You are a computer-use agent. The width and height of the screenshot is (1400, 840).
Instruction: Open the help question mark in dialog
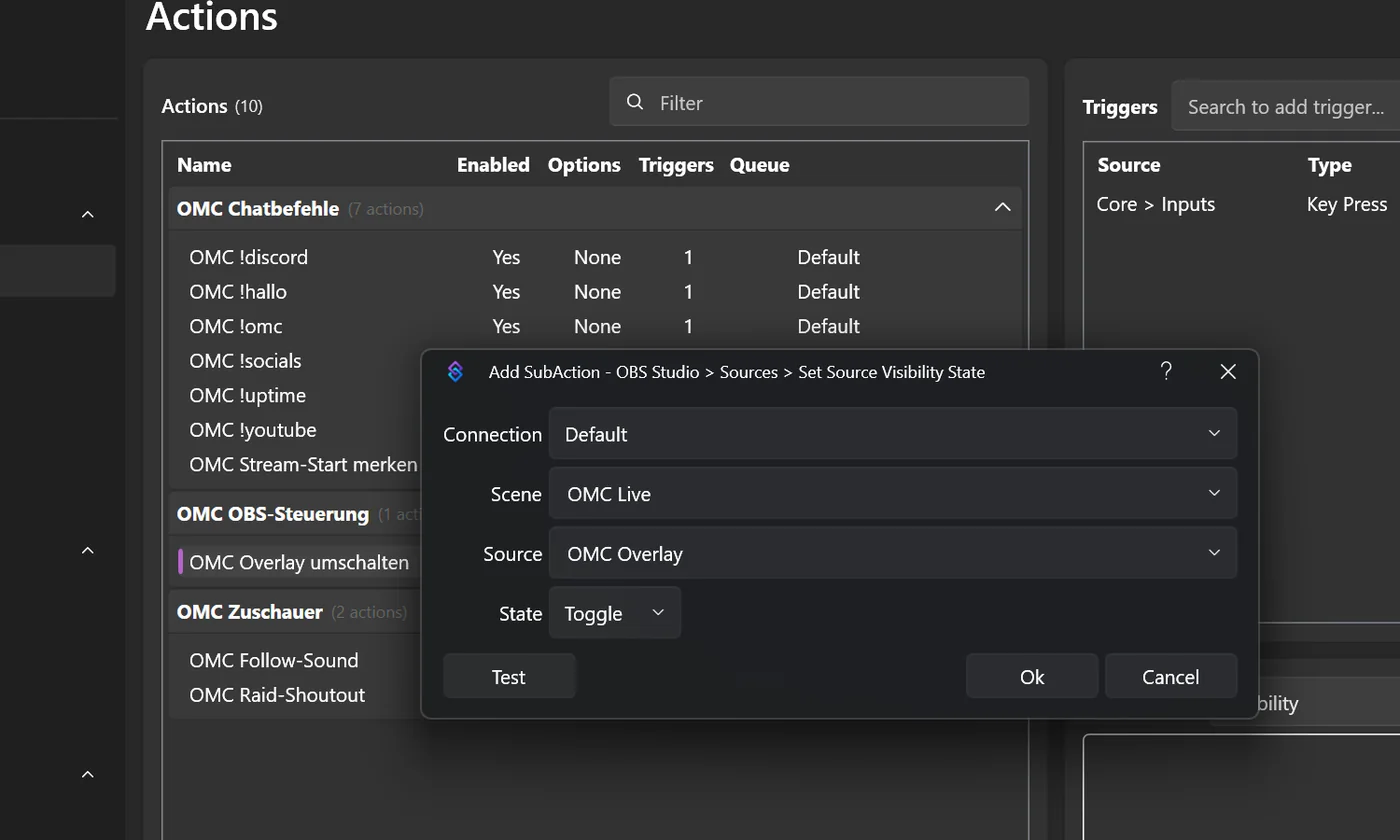click(x=1166, y=371)
